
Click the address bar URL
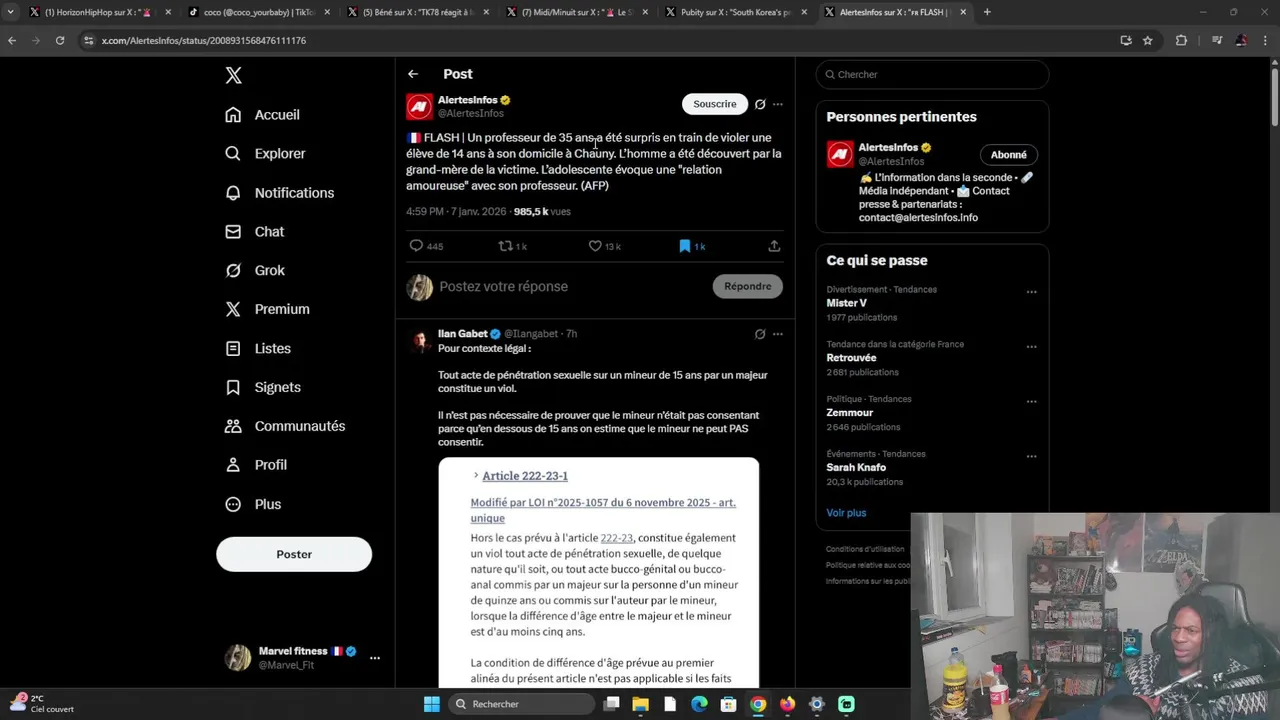[x=204, y=41]
